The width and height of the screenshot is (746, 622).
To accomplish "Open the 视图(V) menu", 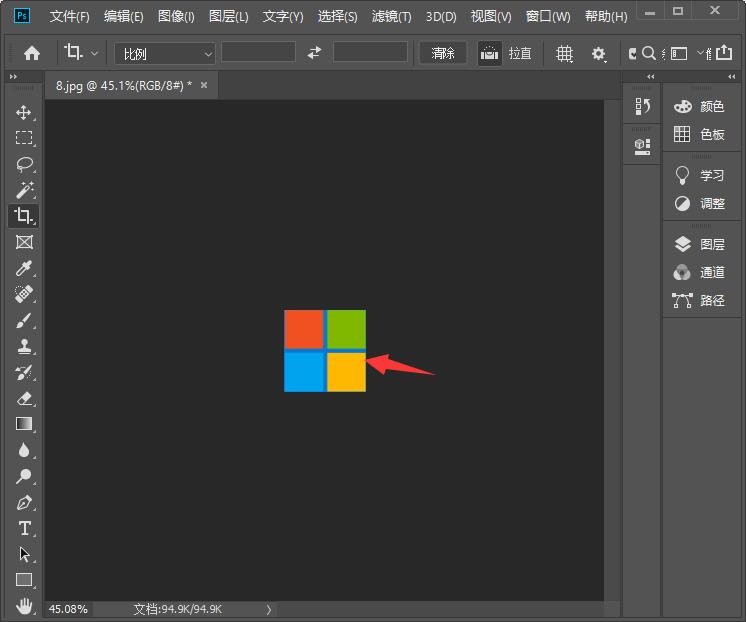I will (491, 17).
